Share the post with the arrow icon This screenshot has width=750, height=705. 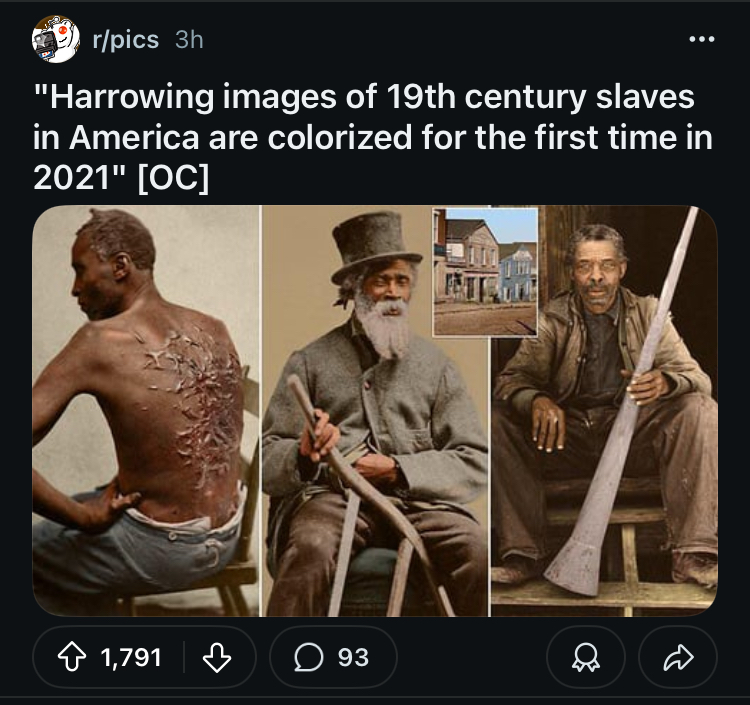tap(678, 657)
